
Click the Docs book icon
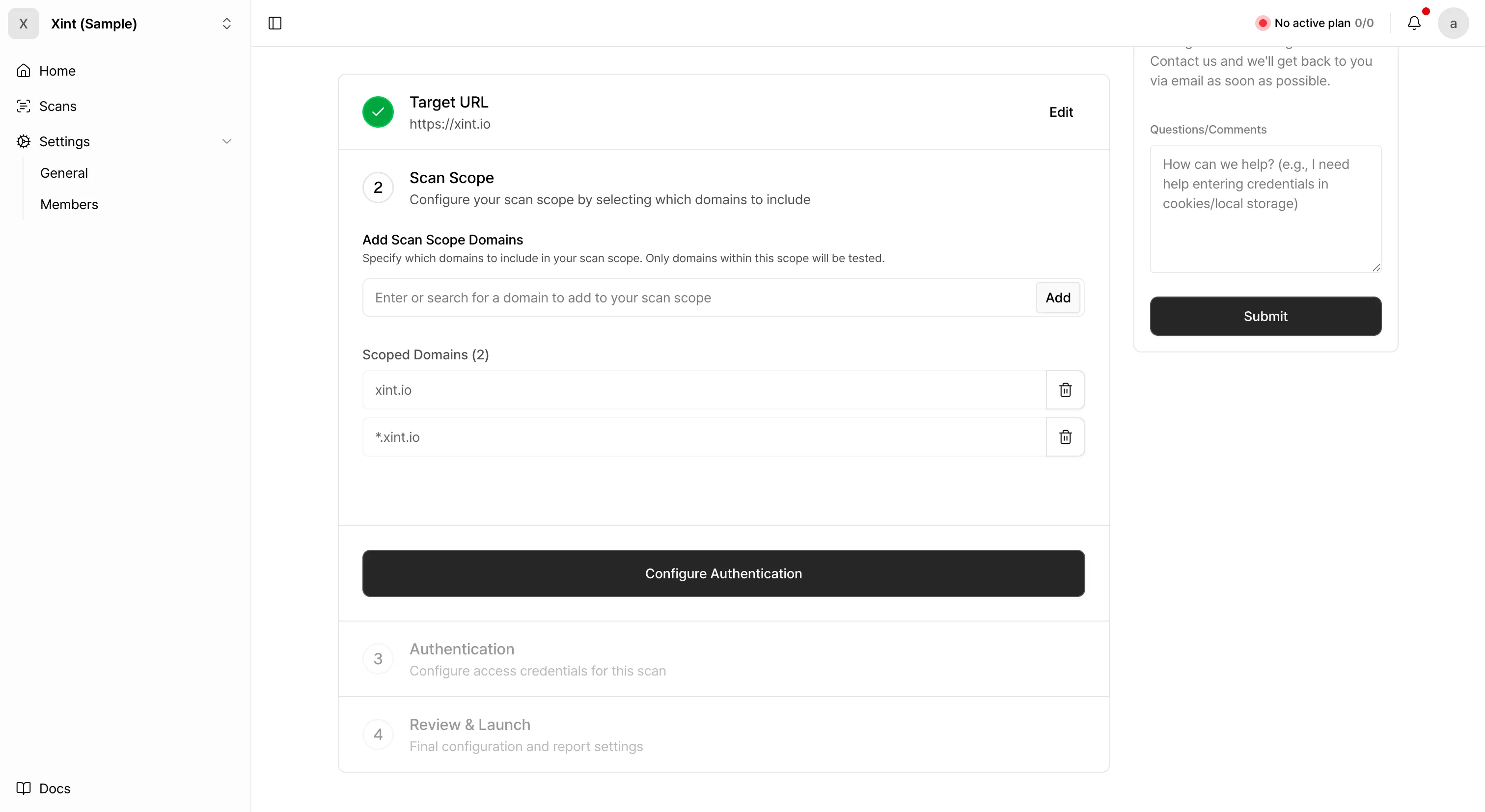(24, 788)
